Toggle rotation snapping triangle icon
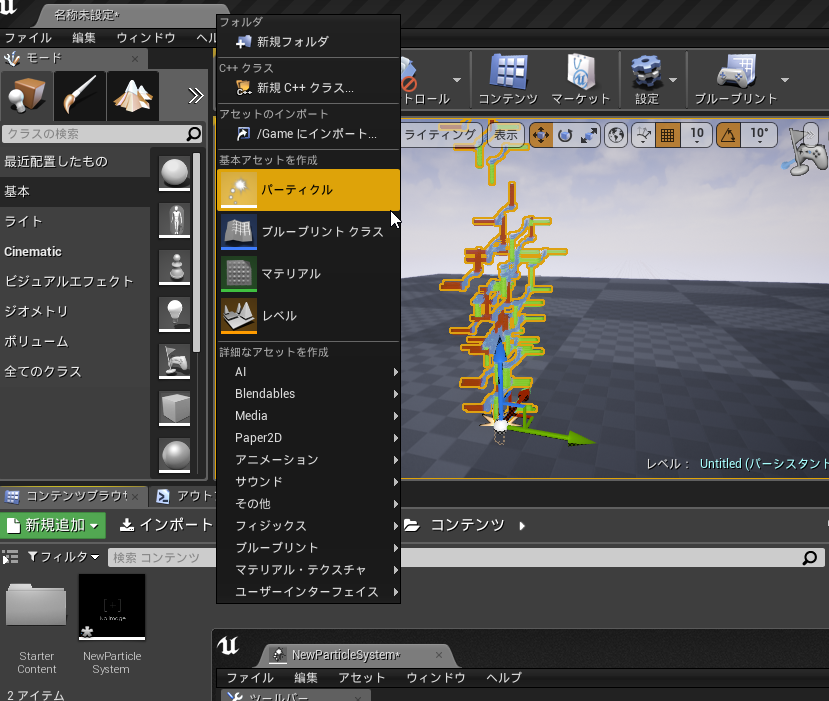 729,135
